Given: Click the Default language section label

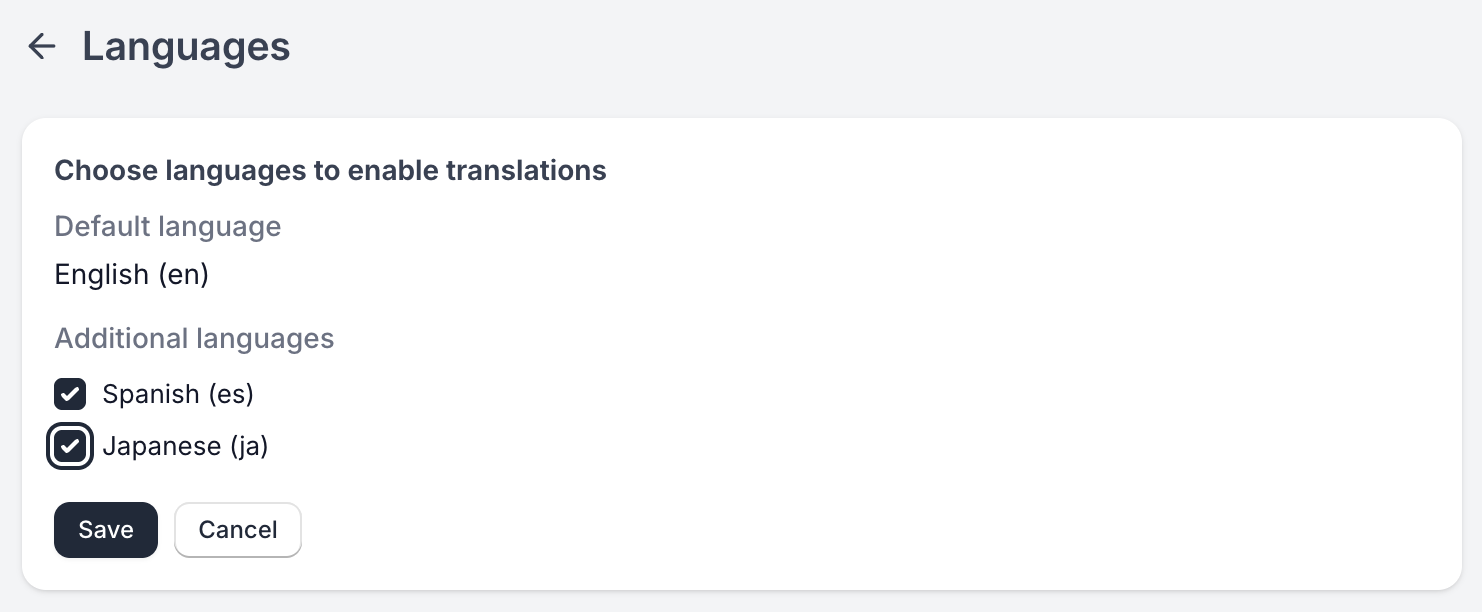Looking at the screenshot, I should point(167,226).
